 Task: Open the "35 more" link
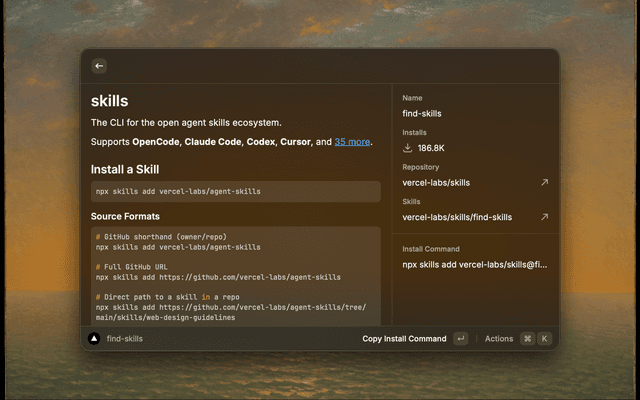coord(352,142)
